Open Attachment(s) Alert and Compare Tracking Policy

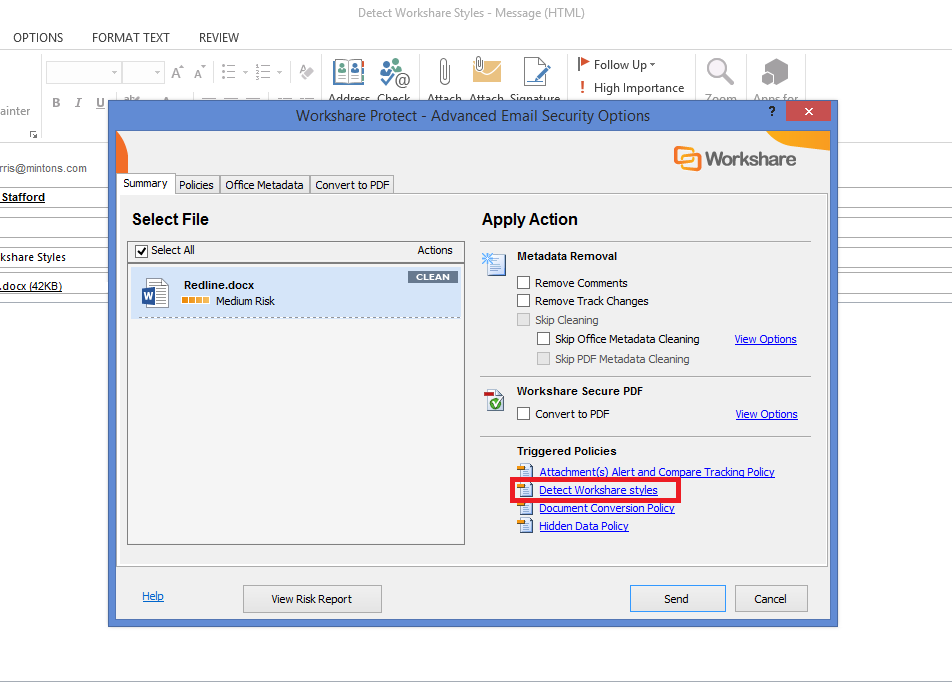(x=657, y=472)
